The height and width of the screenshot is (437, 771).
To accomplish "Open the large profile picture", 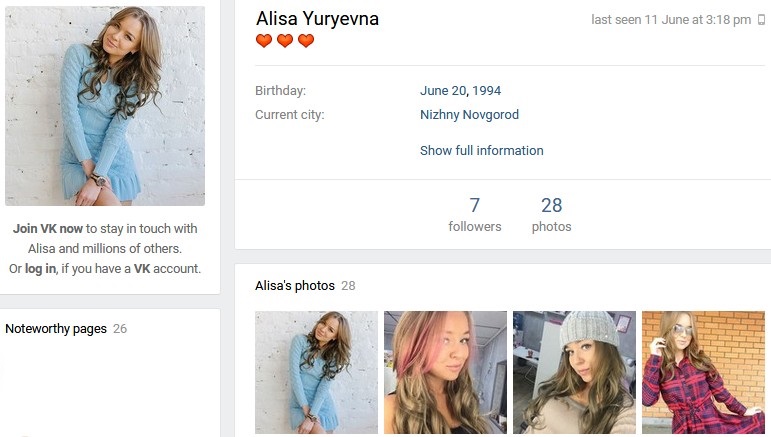I will tap(105, 106).
